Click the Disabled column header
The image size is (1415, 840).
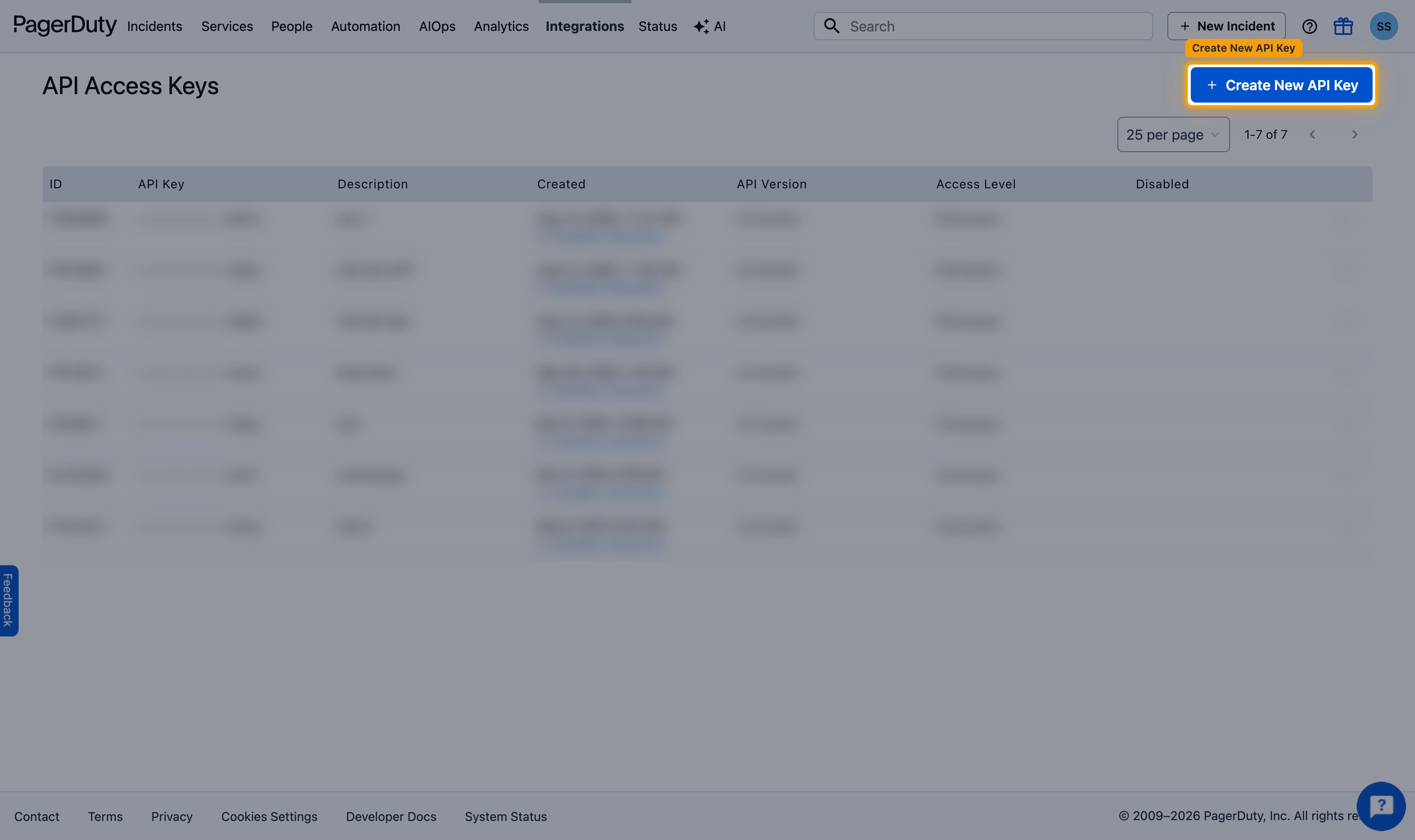tap(1162, 184)
